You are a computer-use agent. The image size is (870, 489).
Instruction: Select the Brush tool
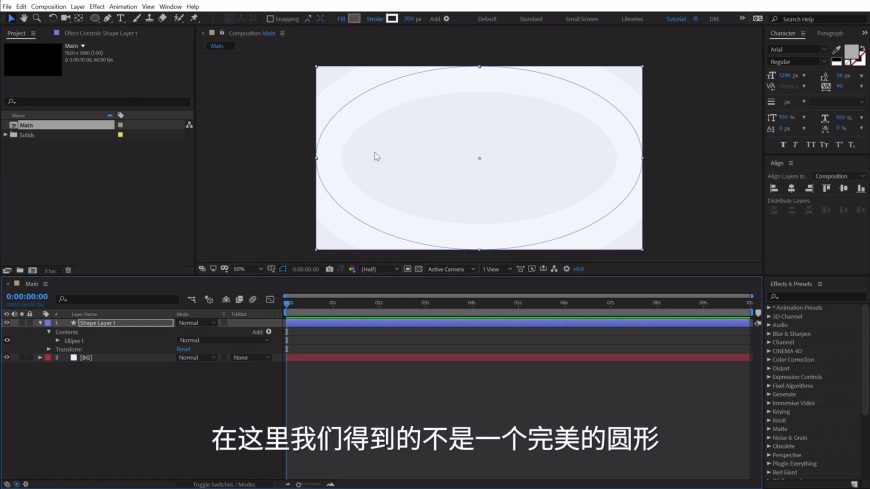(x=136, y=18)
